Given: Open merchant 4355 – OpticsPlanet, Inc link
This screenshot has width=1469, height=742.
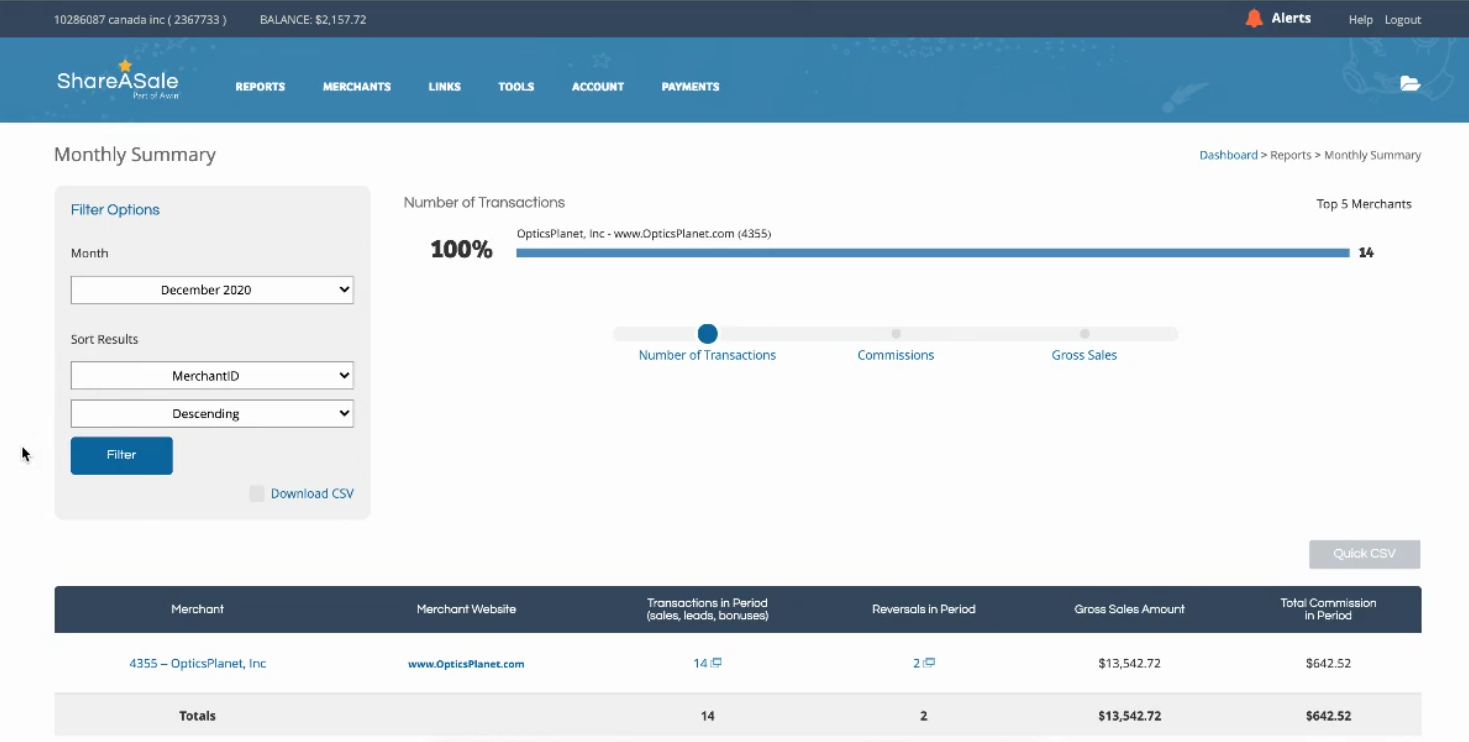Looking at the screenshot, I should tap(198, 663).
